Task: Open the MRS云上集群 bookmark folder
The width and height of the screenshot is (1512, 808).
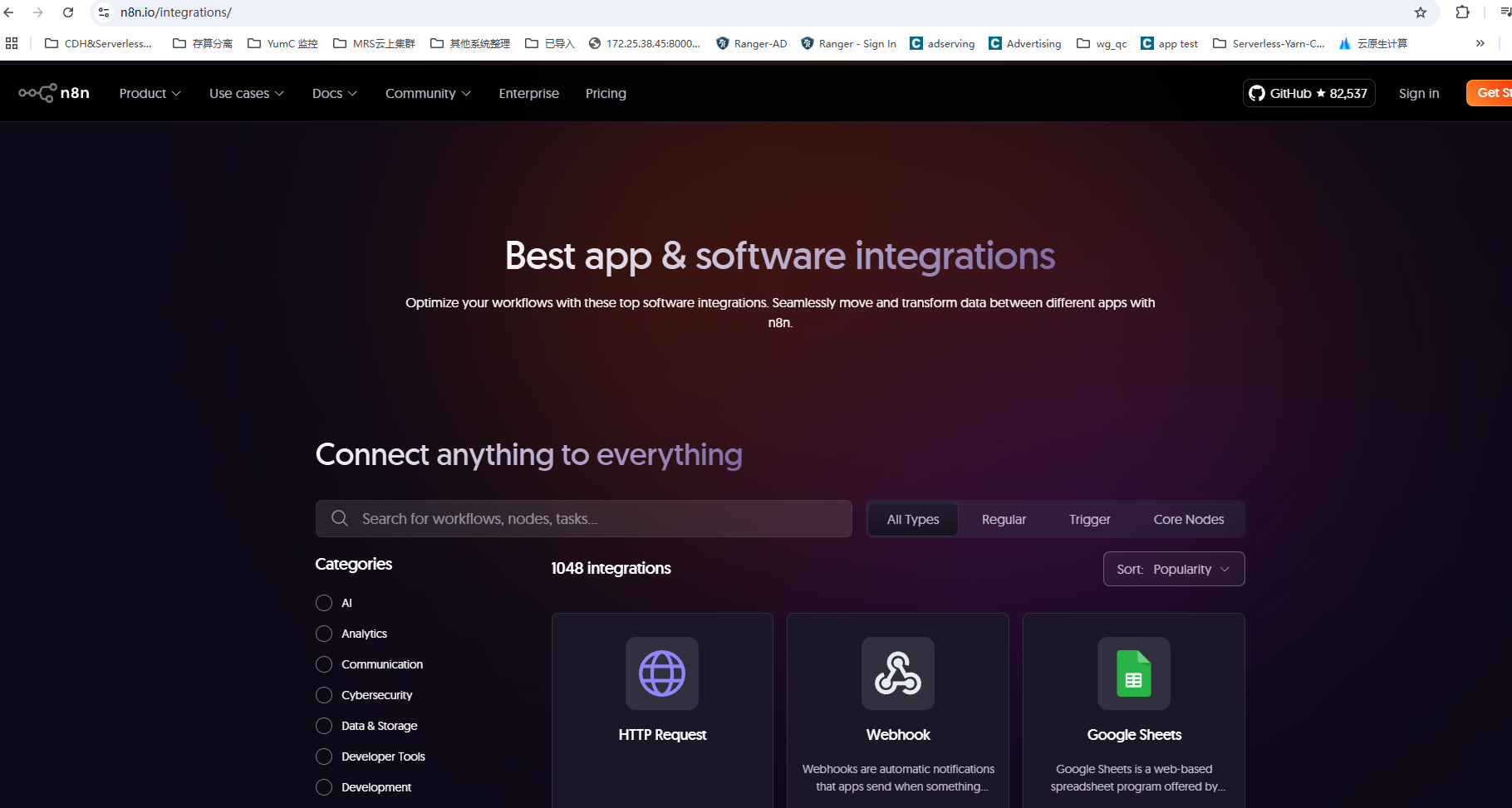Action: [374, 43]
